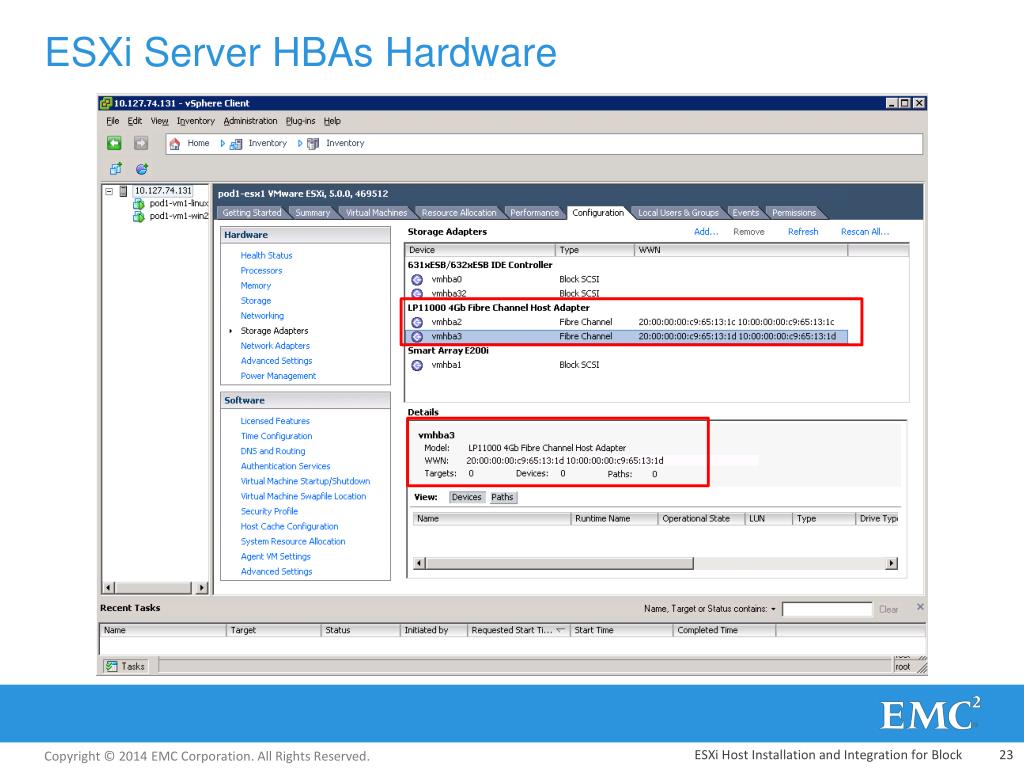This screenshot has height=768, width=1024.
Task: Click Tasks button in status bar
Action: [x=125, y=666]
